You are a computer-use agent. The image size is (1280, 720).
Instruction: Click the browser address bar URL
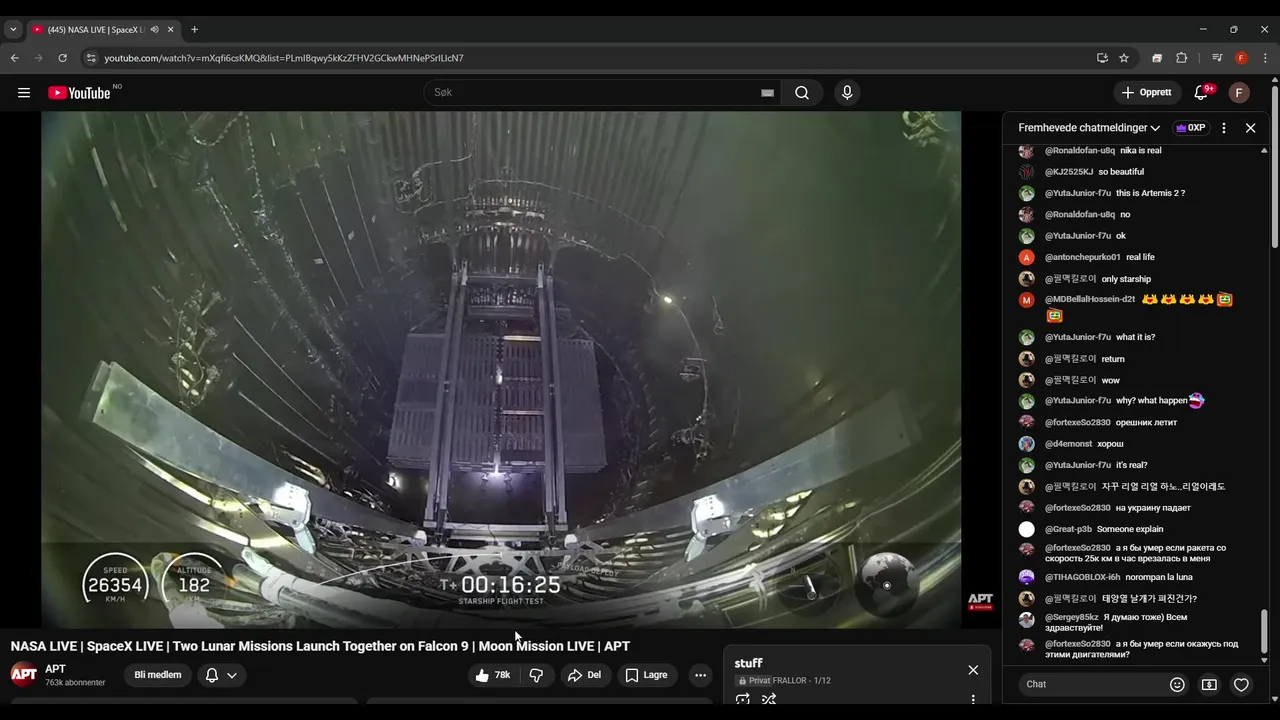pos(284,58)
